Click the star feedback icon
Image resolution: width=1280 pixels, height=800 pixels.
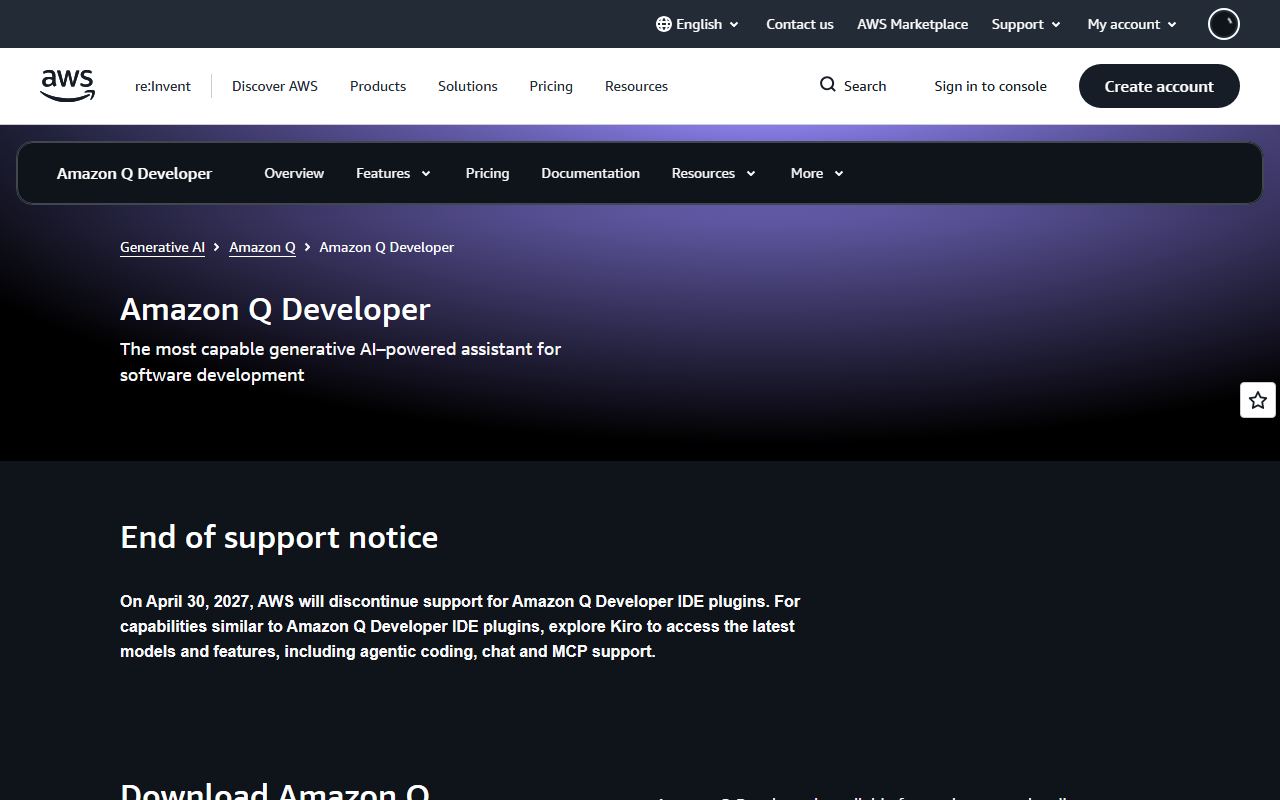[x=1258, y=400]
